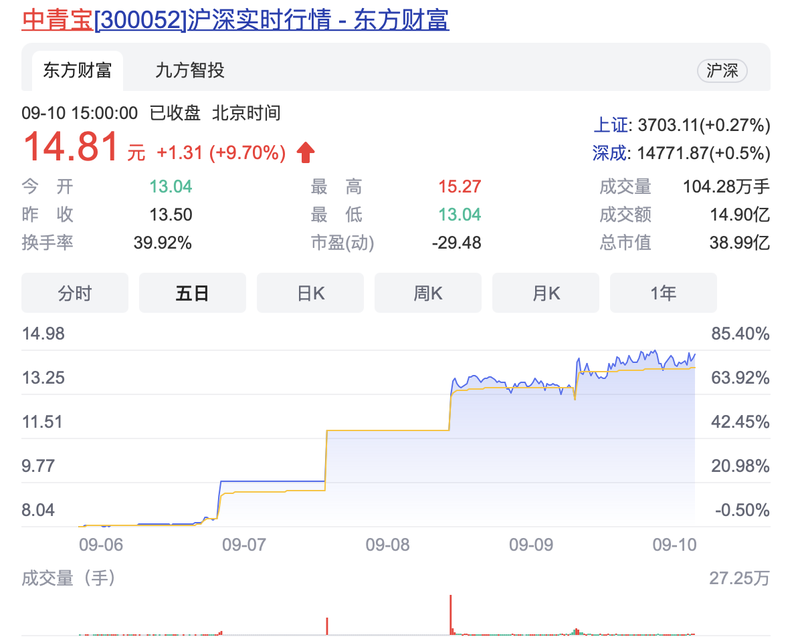Viewport: 800px width, 643px height.
Task: Open the 上证 index link
Action: [610, 125]
